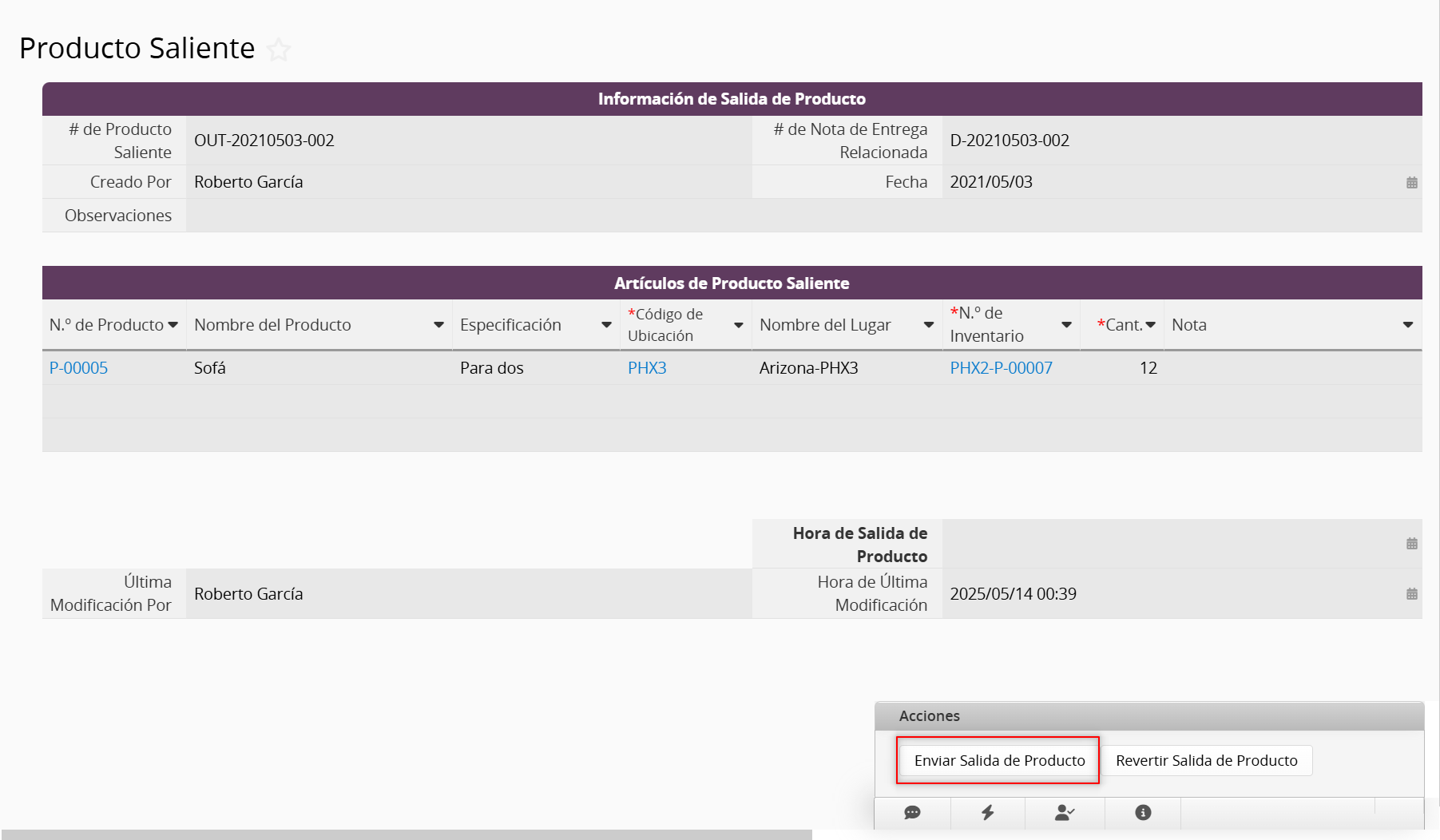Click the favorite star next to Producto Saliente
Image resolution: width=1440 pixels, height=840 pixels.
tap(279, 50)
